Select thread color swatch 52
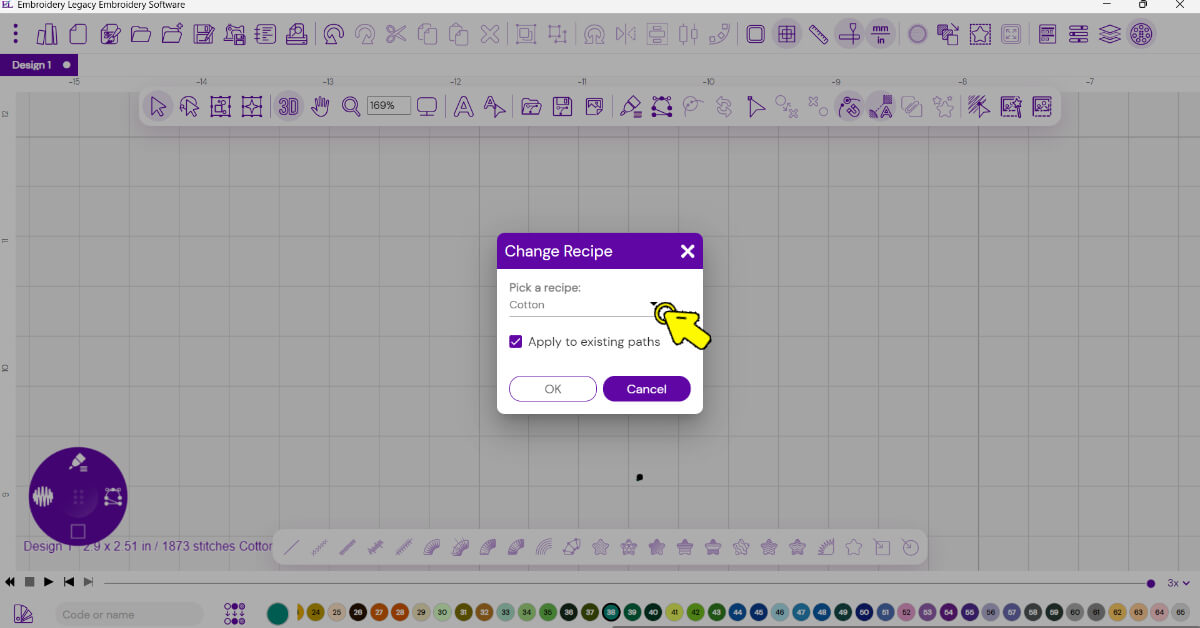Viewport: 1200px width, 628px height. tap(906, 611)
